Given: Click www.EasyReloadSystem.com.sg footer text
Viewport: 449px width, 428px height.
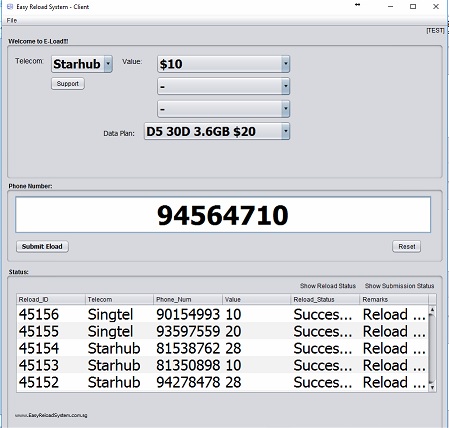Looking at the screenshot, I should click(51, 415).
